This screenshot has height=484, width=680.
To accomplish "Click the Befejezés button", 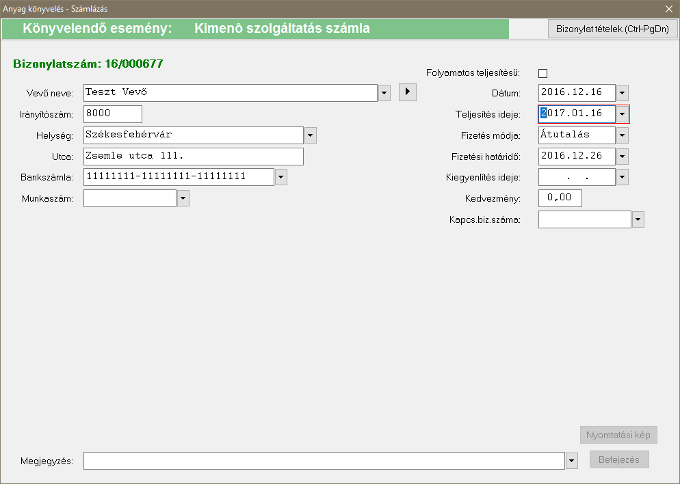I will (x=620, y=460).
